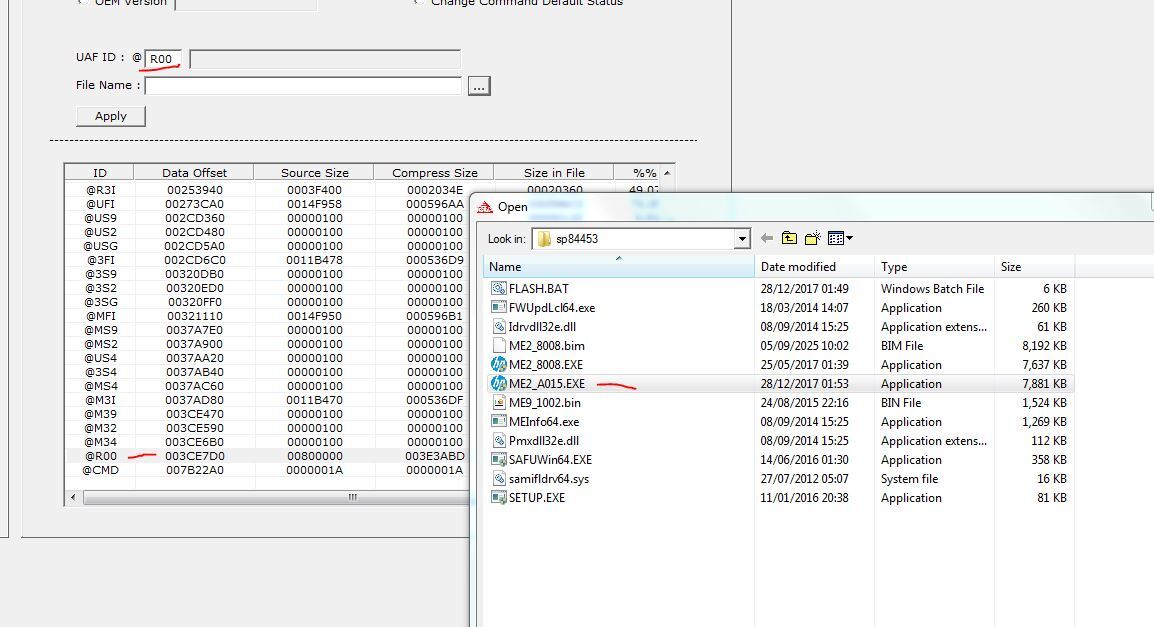This screenshot has width=1154, height=627.
Task: Select the @MFI row
Action: coord(268,316)
